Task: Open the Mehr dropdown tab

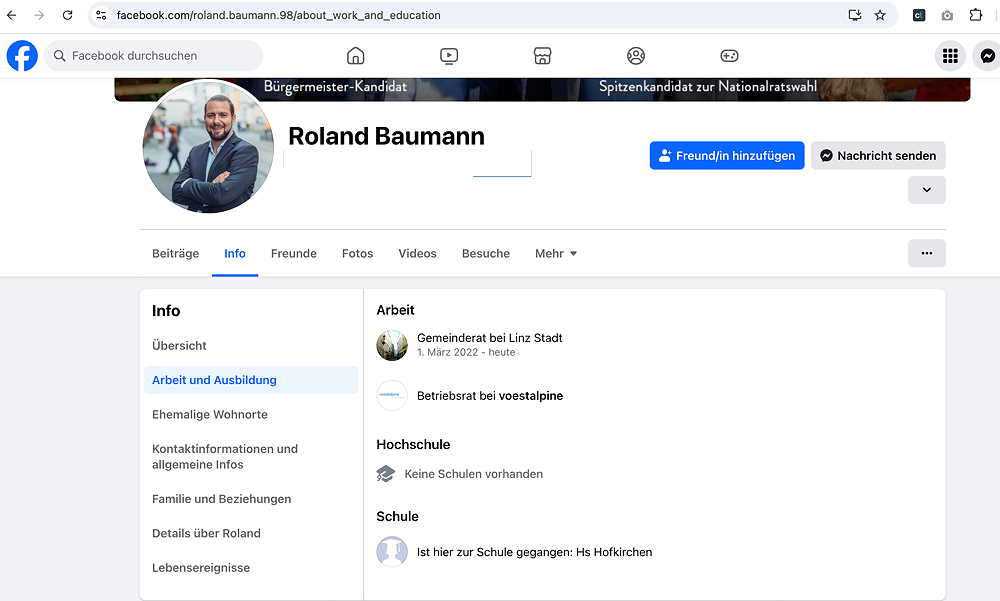Action: 556,253
